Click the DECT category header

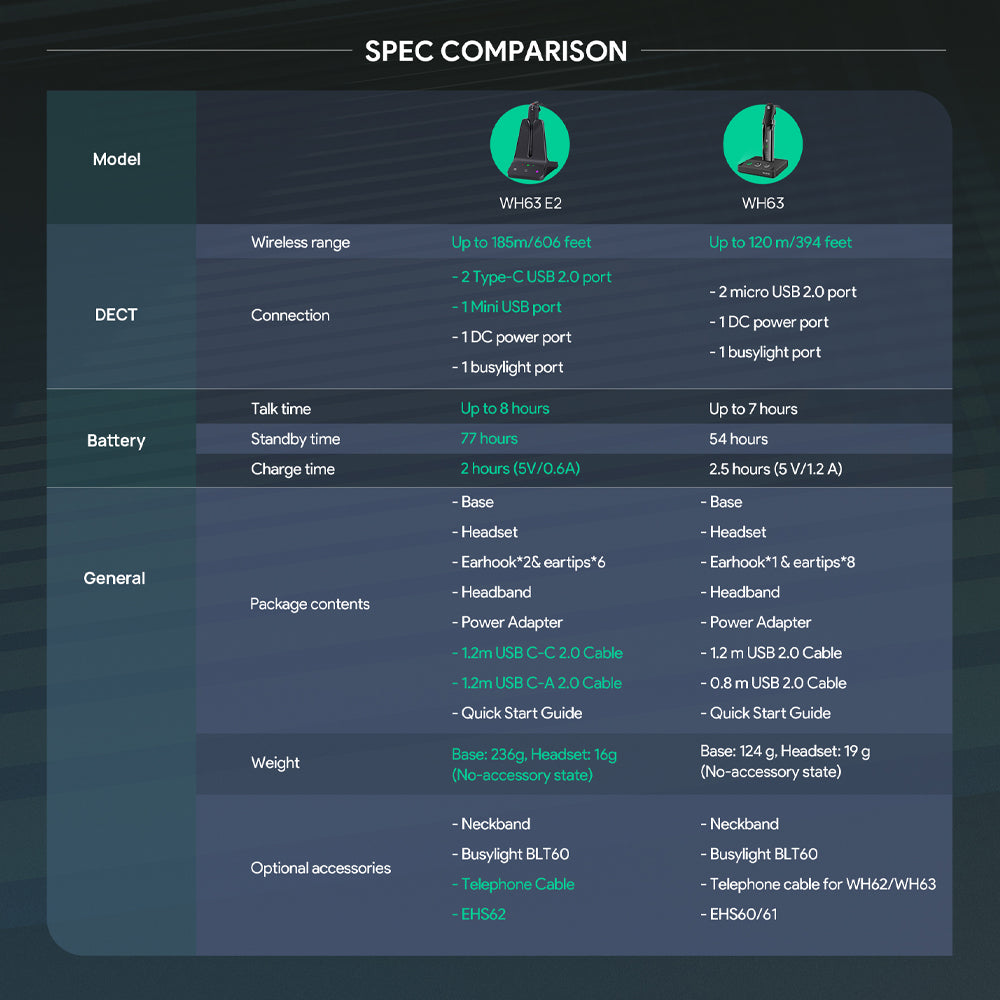click(x=116, y=314)
